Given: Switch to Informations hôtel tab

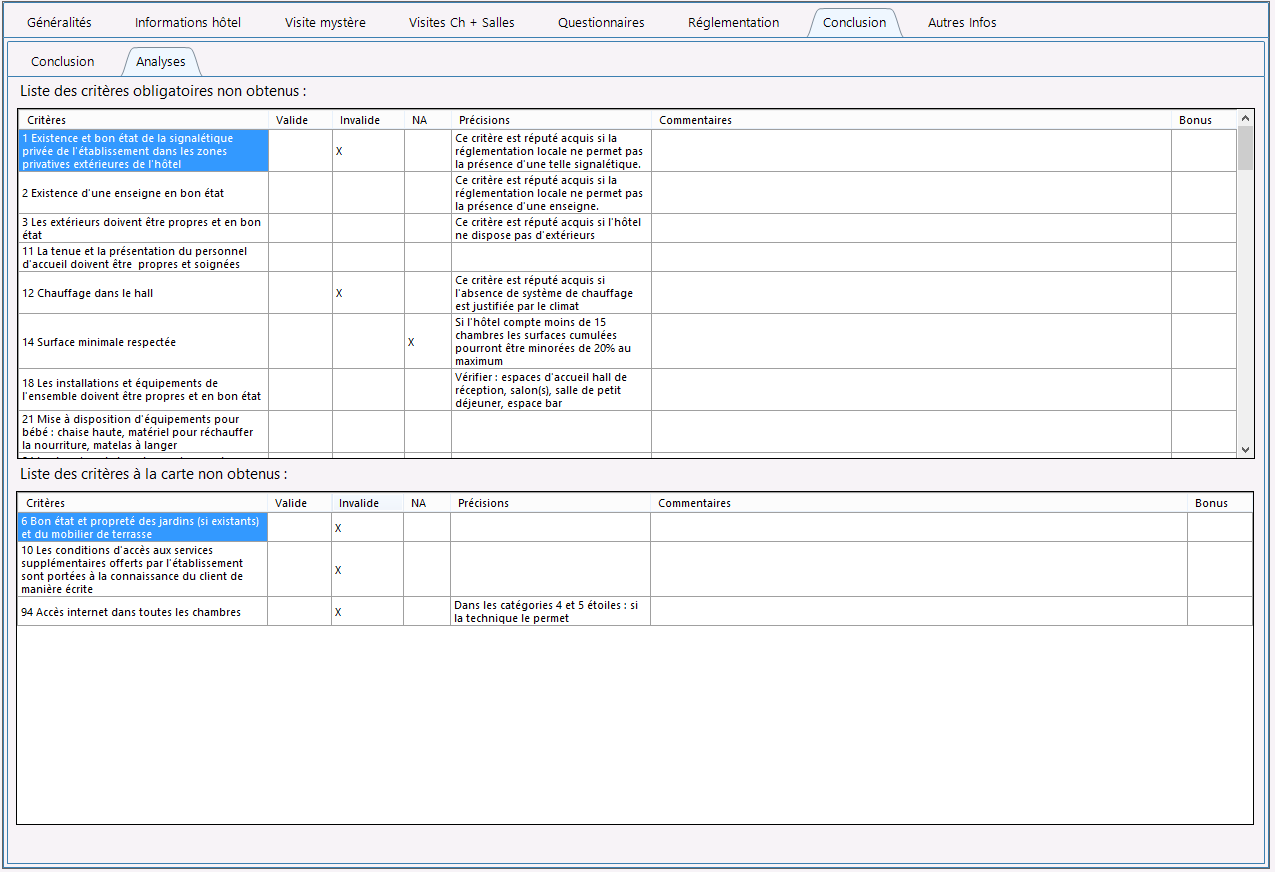Looking at the screenshot, I should tap(188, 22).
